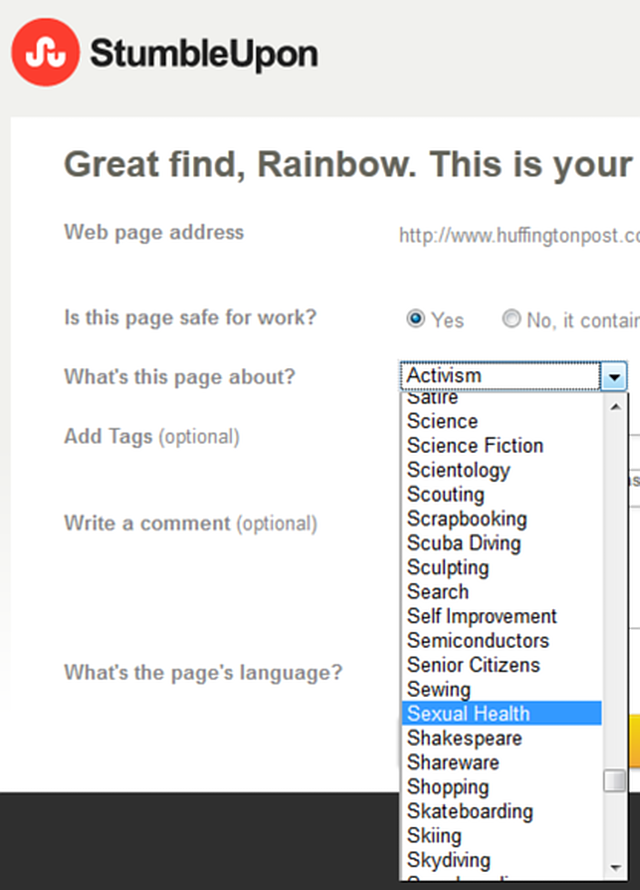The height and width of the screenshot is (890, 640).
Task: Select Skiing in the topic list
Action: [501, 836]
